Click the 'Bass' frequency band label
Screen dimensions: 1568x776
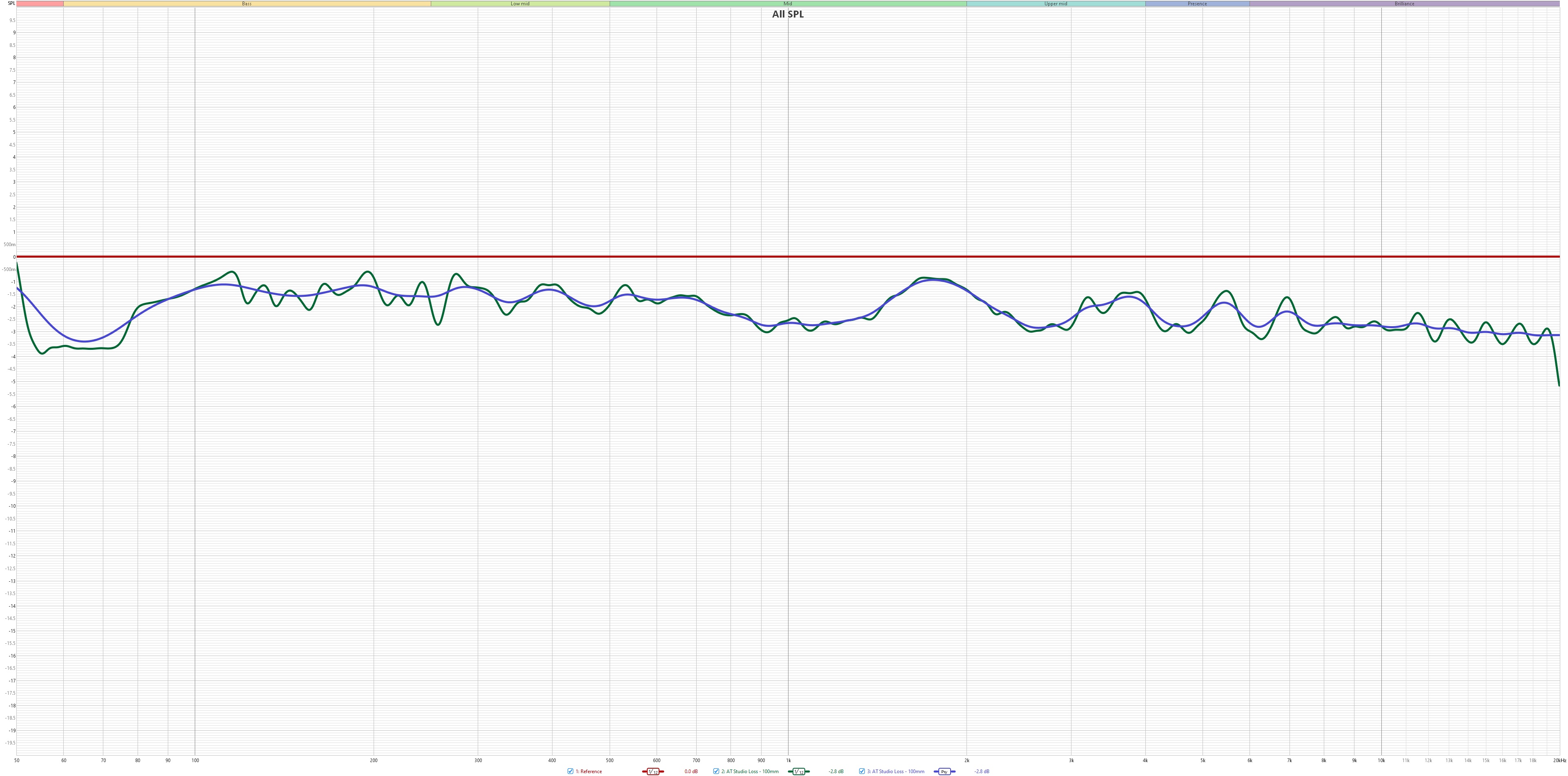[247, 4]
